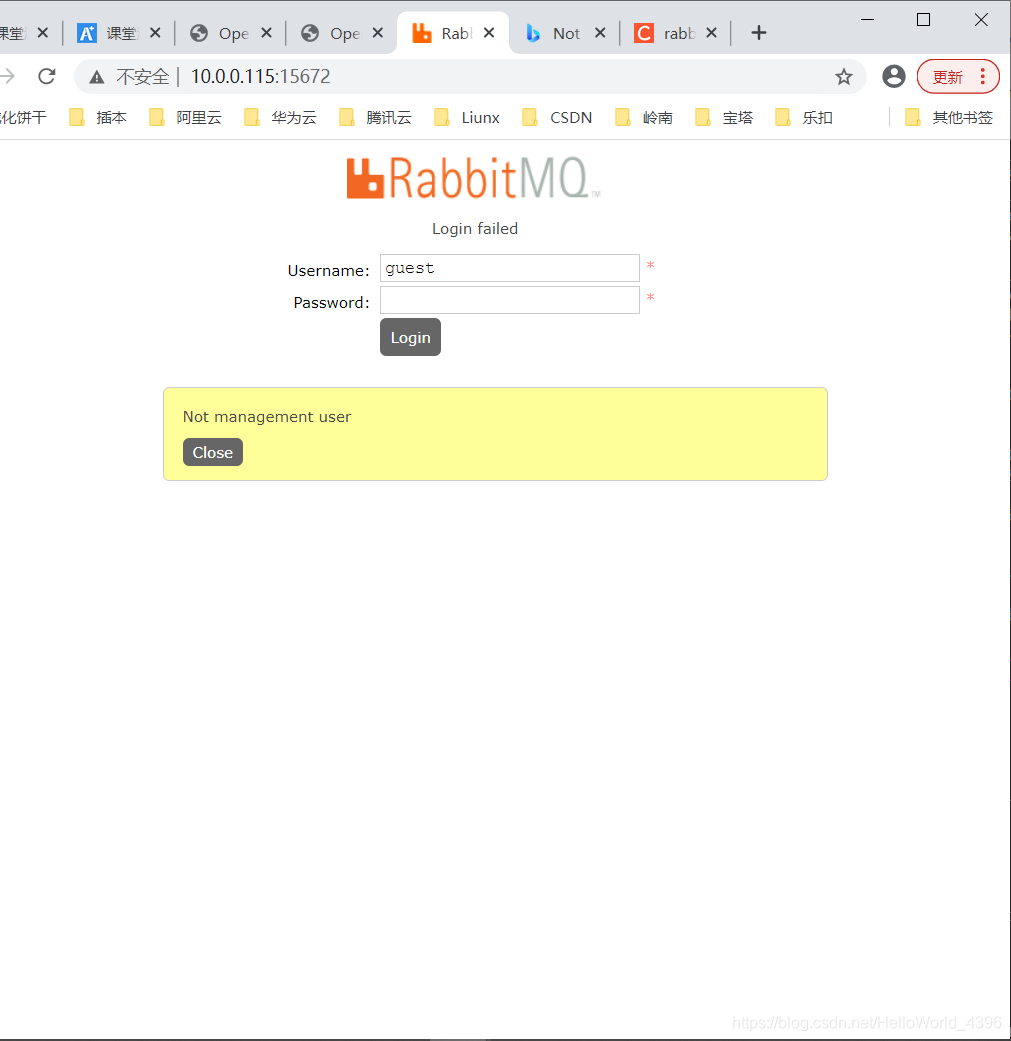The image size is (1011, 1041).
Task: Reload the page with the refresh icon
Action: click(x=46, y=76)
